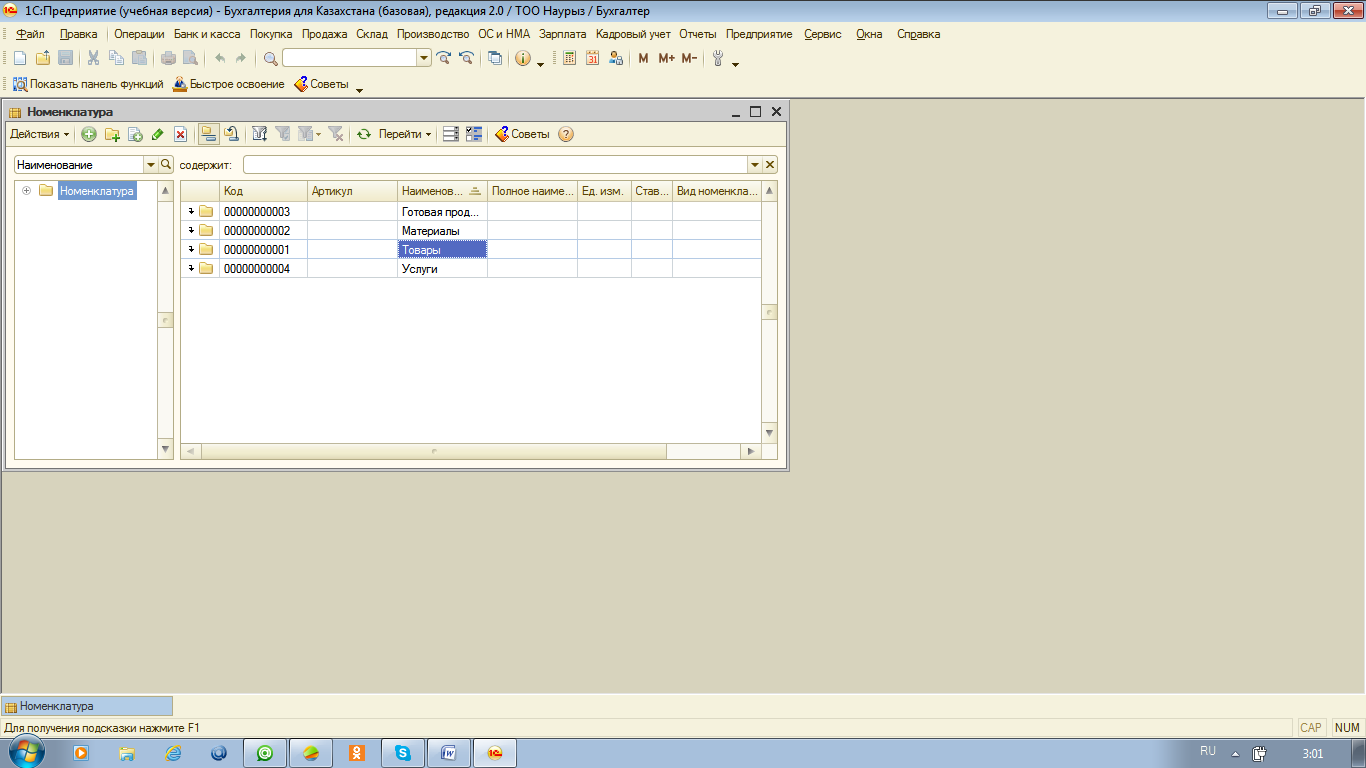Add new item with green plus icon
The image size is (1366, 768).
[89, 134]
